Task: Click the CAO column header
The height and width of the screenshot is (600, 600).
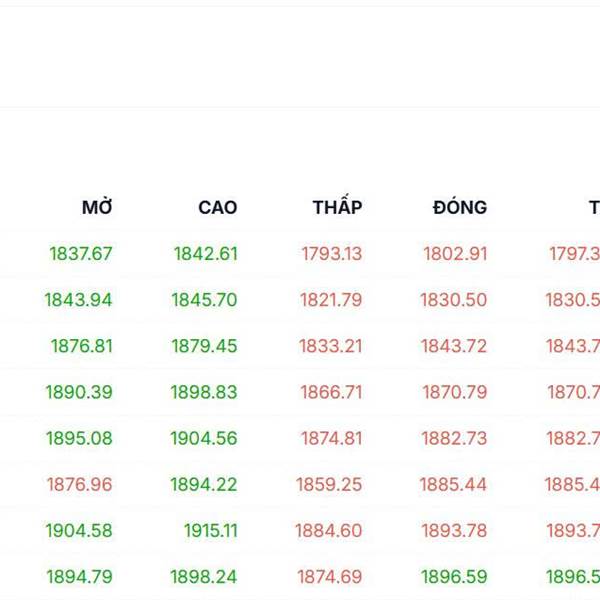Action: 218,208
